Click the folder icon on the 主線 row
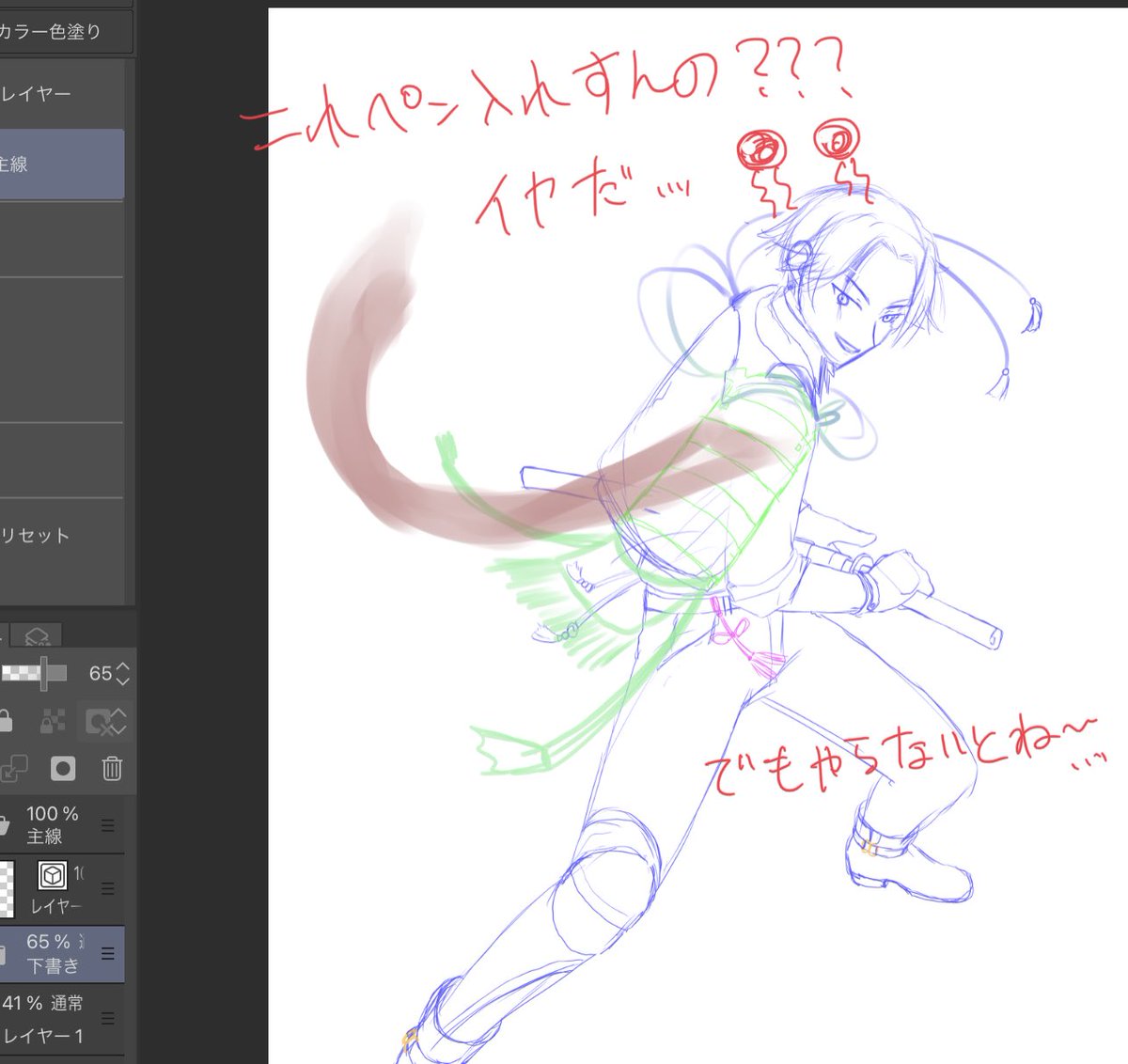This screenshot has height=1064, width=1128. [5, 825]
